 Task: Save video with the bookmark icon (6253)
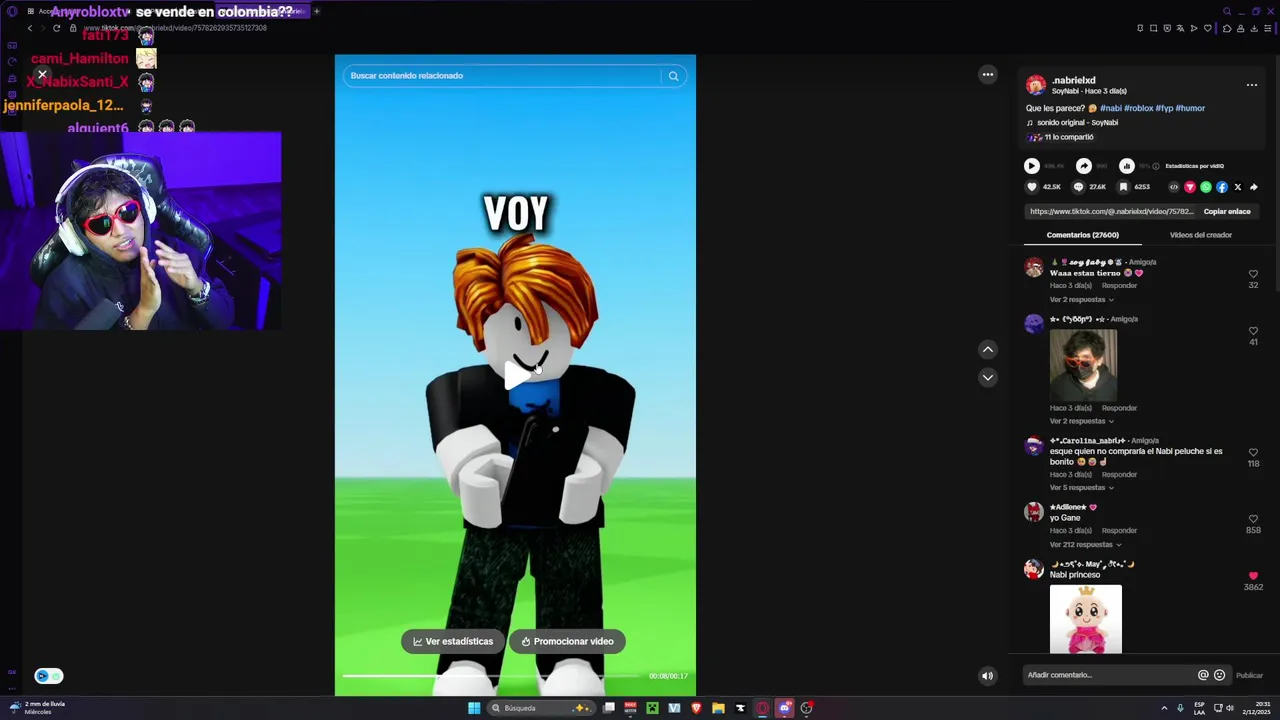(x=1123, y=187)
